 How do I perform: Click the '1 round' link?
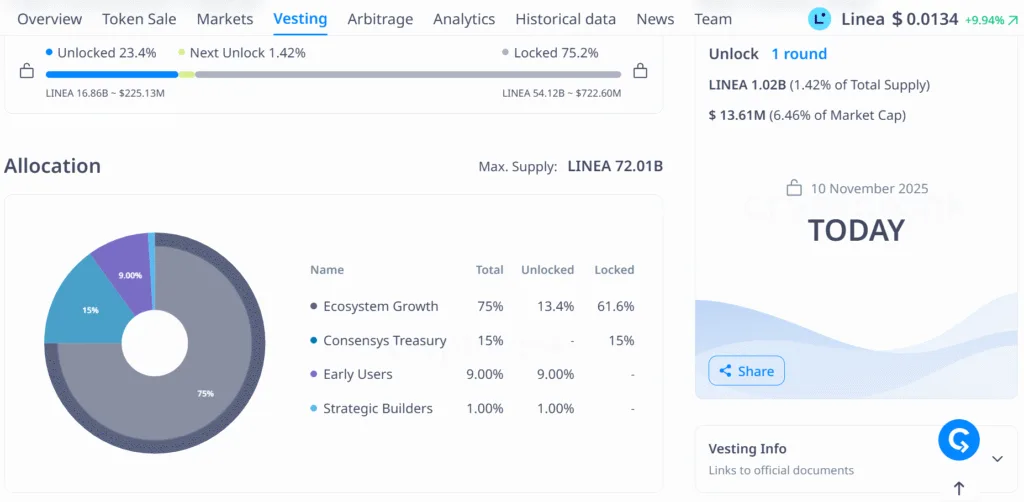pos(799,54)
